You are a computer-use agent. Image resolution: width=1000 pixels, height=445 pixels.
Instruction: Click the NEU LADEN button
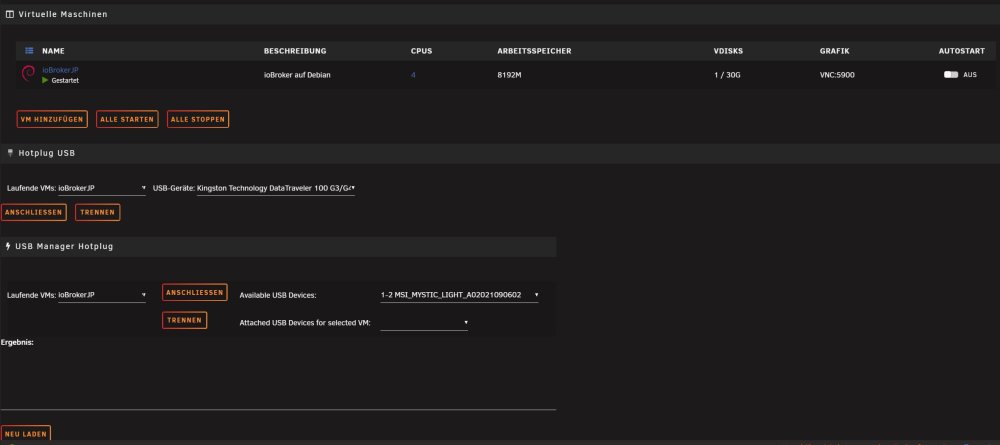point(26,434)
